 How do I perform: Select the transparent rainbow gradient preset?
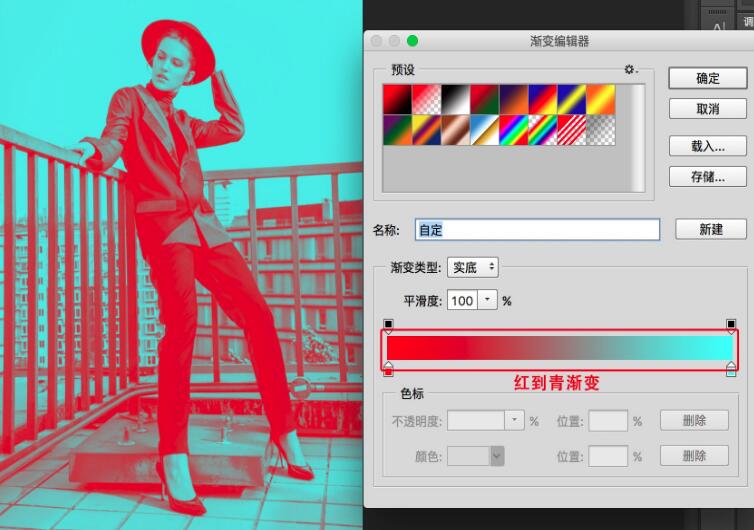click(542, 130)
